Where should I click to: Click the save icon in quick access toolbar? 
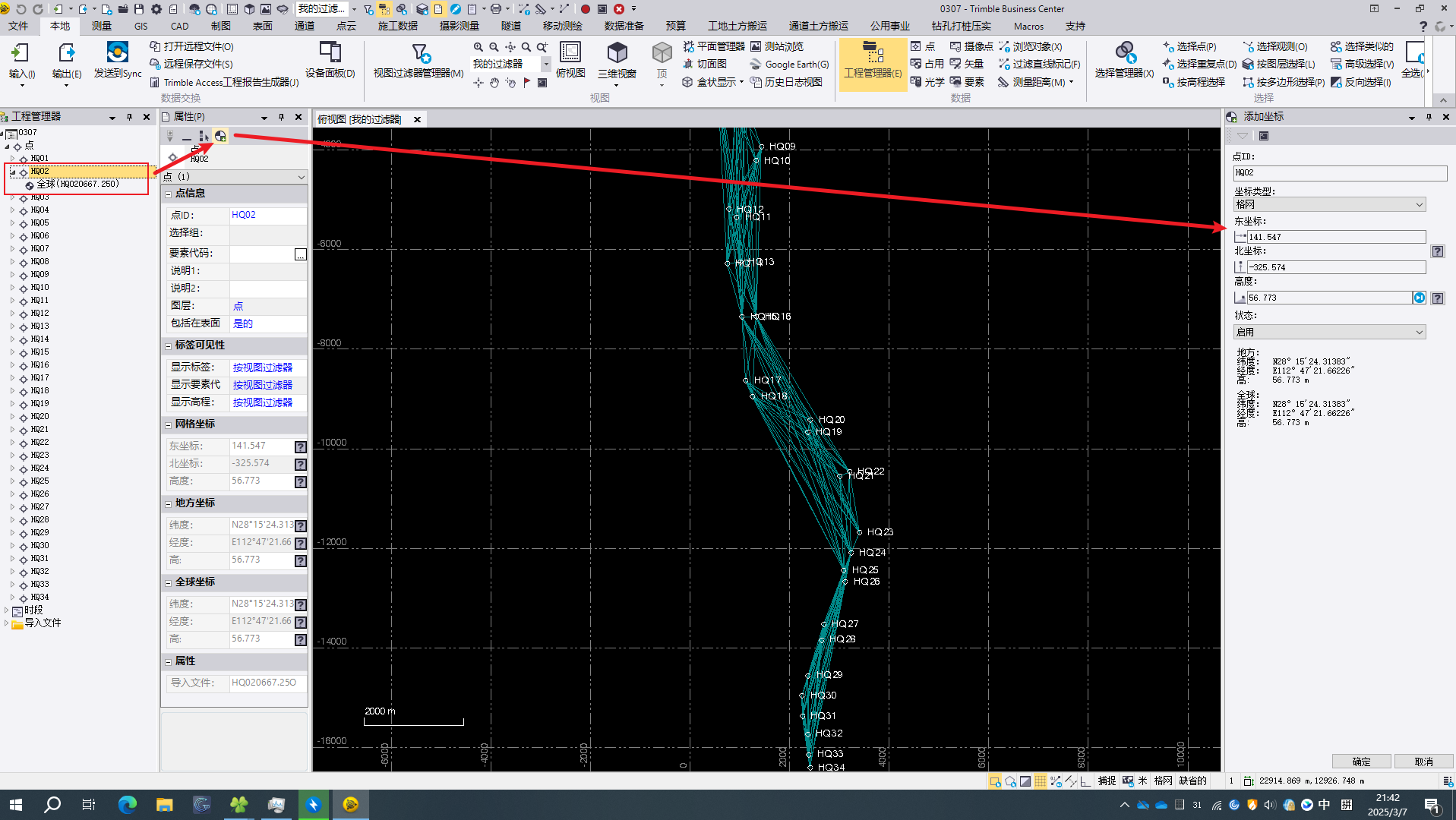(x=139, y=9)
